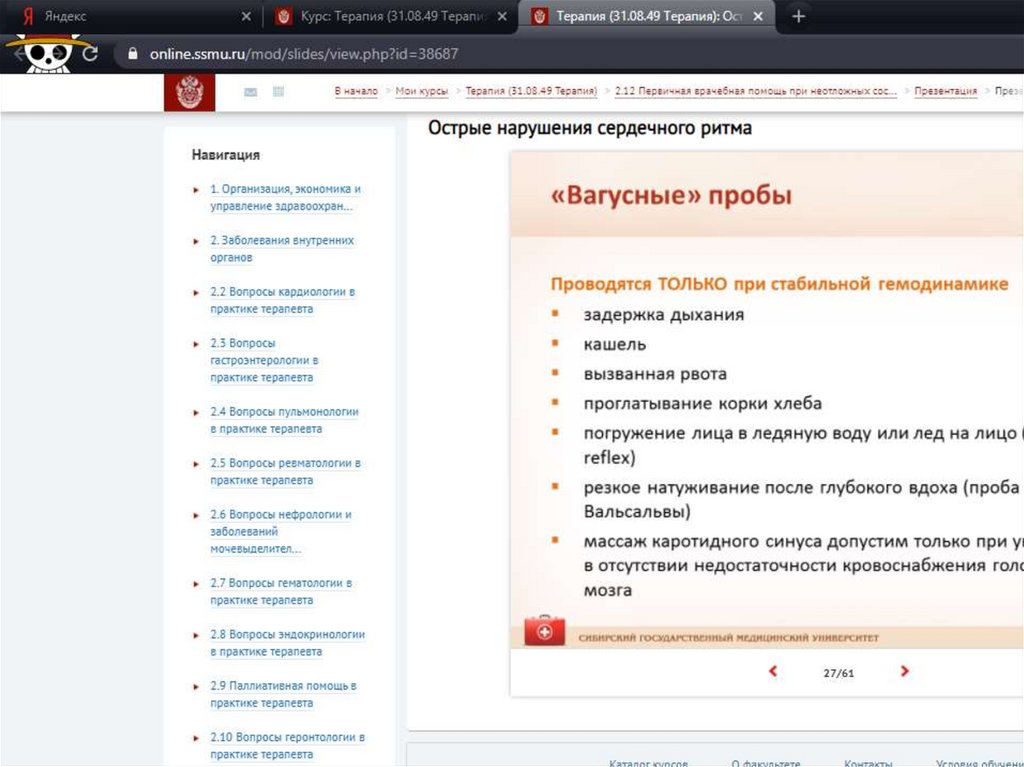
Task: Open the 2.12 Первичная врачебная помощь breadcrumb
Action: tap(756, 91)
